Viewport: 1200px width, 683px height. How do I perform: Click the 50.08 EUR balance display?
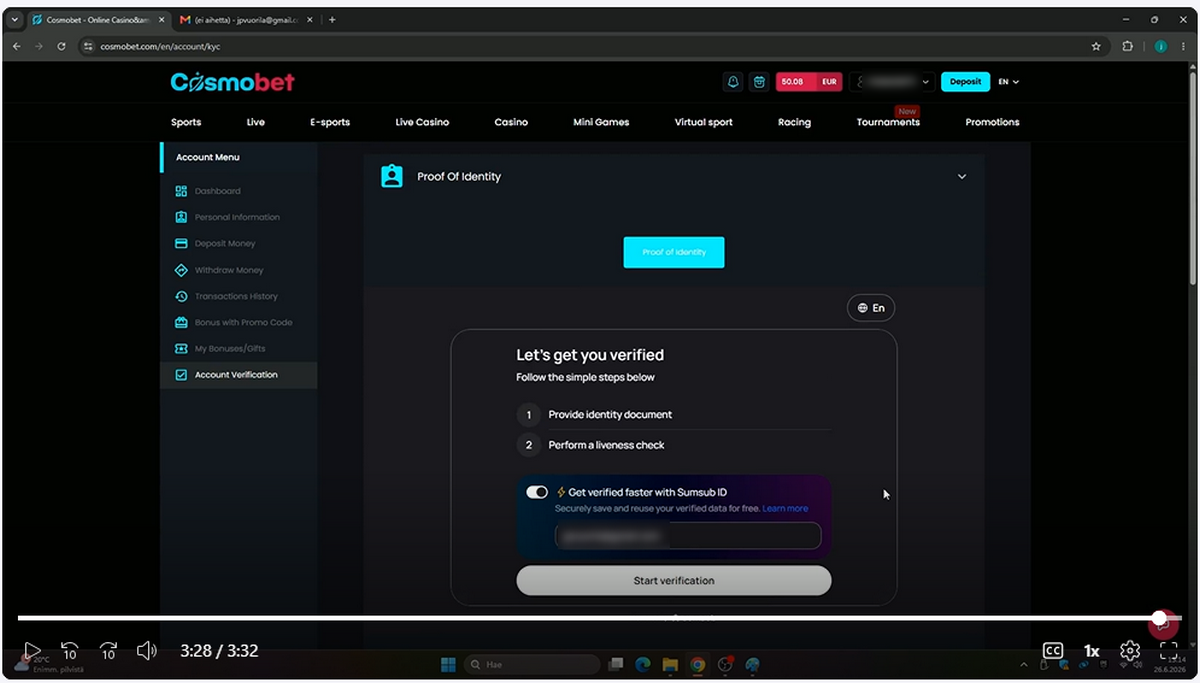pos(810,82)
